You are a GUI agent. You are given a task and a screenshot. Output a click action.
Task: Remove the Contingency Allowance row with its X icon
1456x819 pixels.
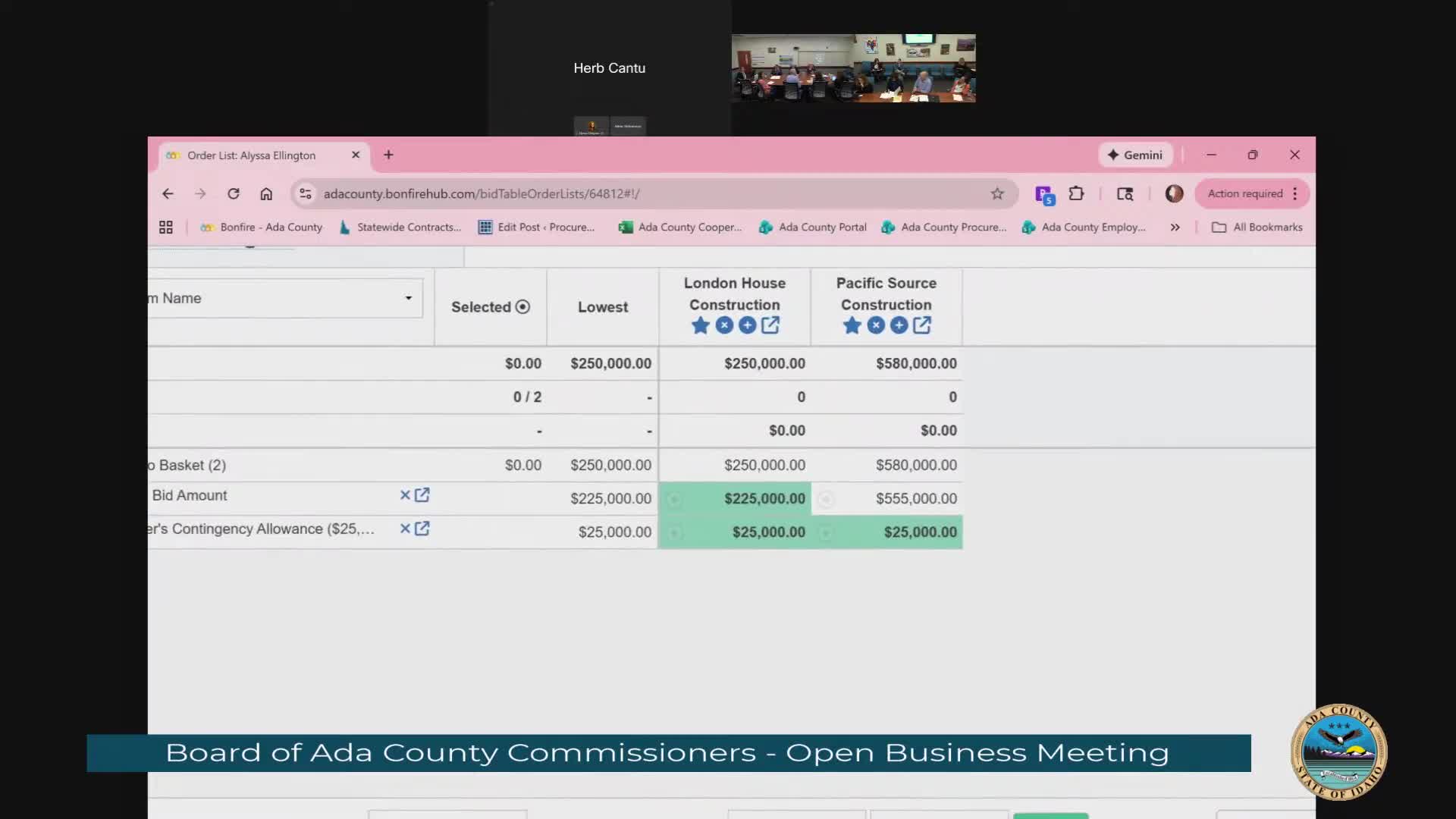coord(405,529)
